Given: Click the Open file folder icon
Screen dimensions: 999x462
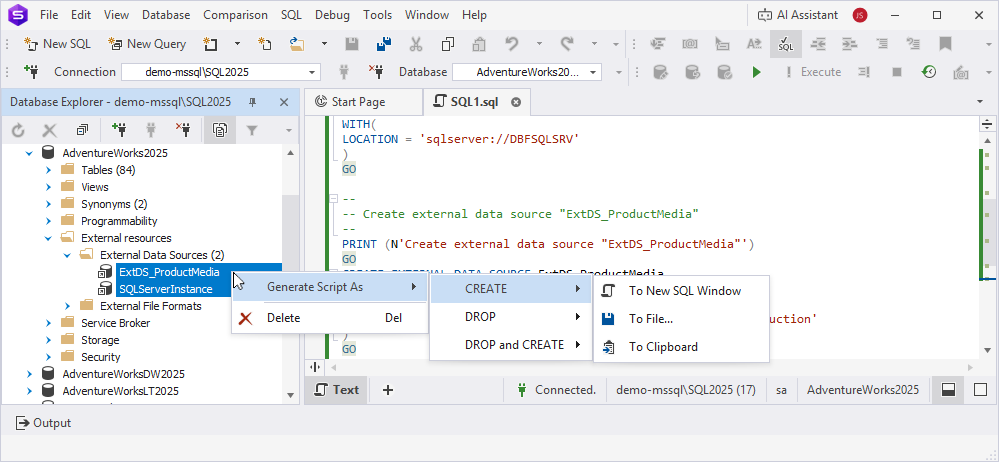Looking at the screenshot, I should [297, 44].
